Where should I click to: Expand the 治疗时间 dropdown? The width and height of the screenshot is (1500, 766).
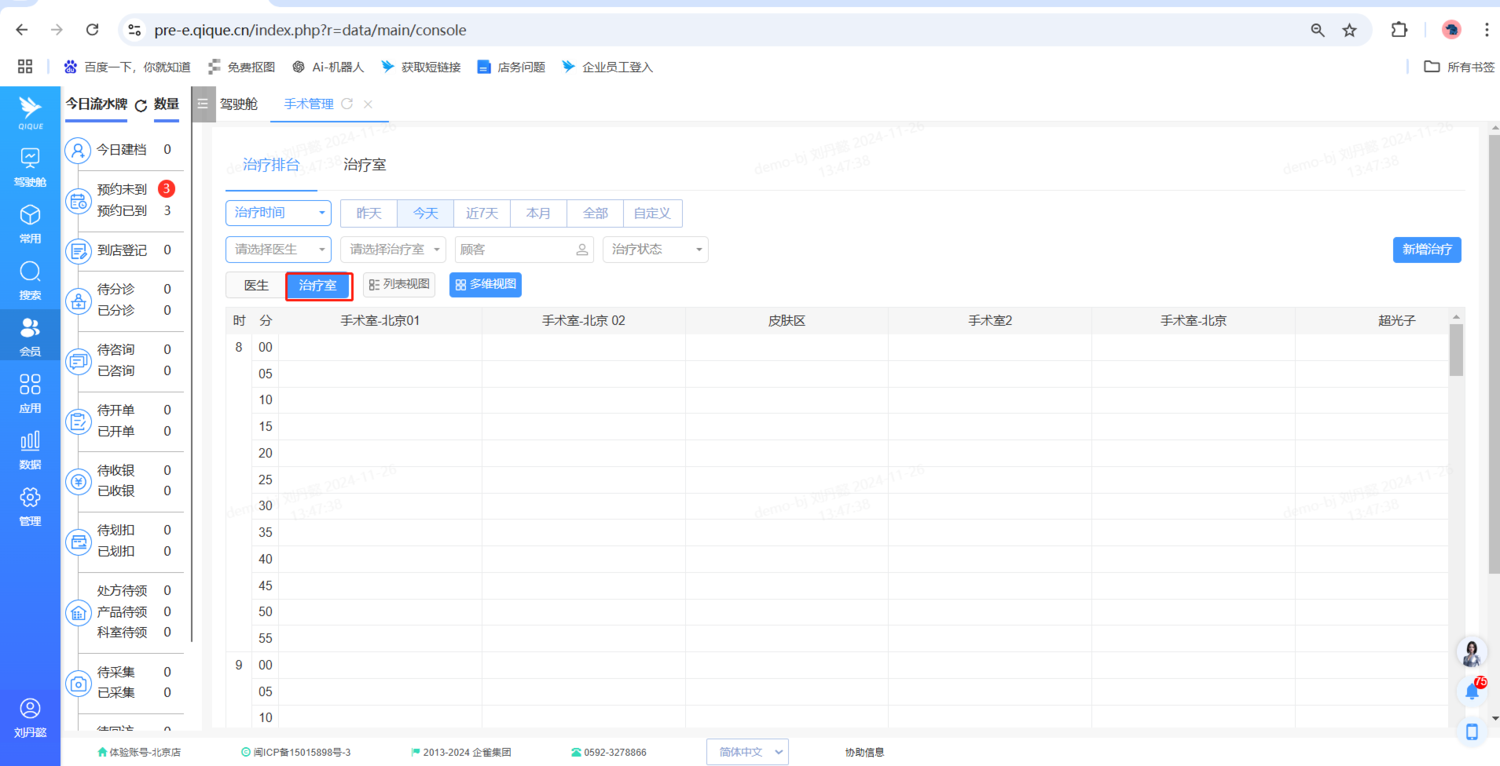click(x=278, y=213)
